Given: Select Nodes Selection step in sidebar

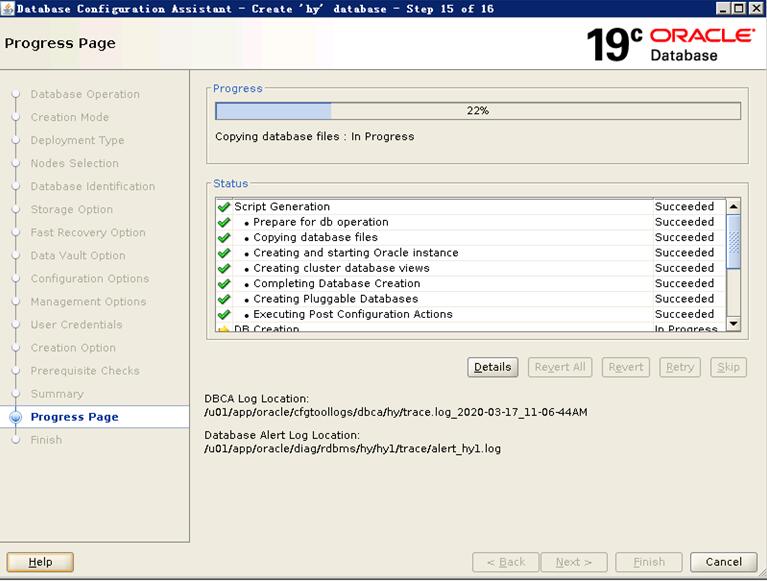Looking at the screenshot, I should pyautogui.click(x=74, y=163).
